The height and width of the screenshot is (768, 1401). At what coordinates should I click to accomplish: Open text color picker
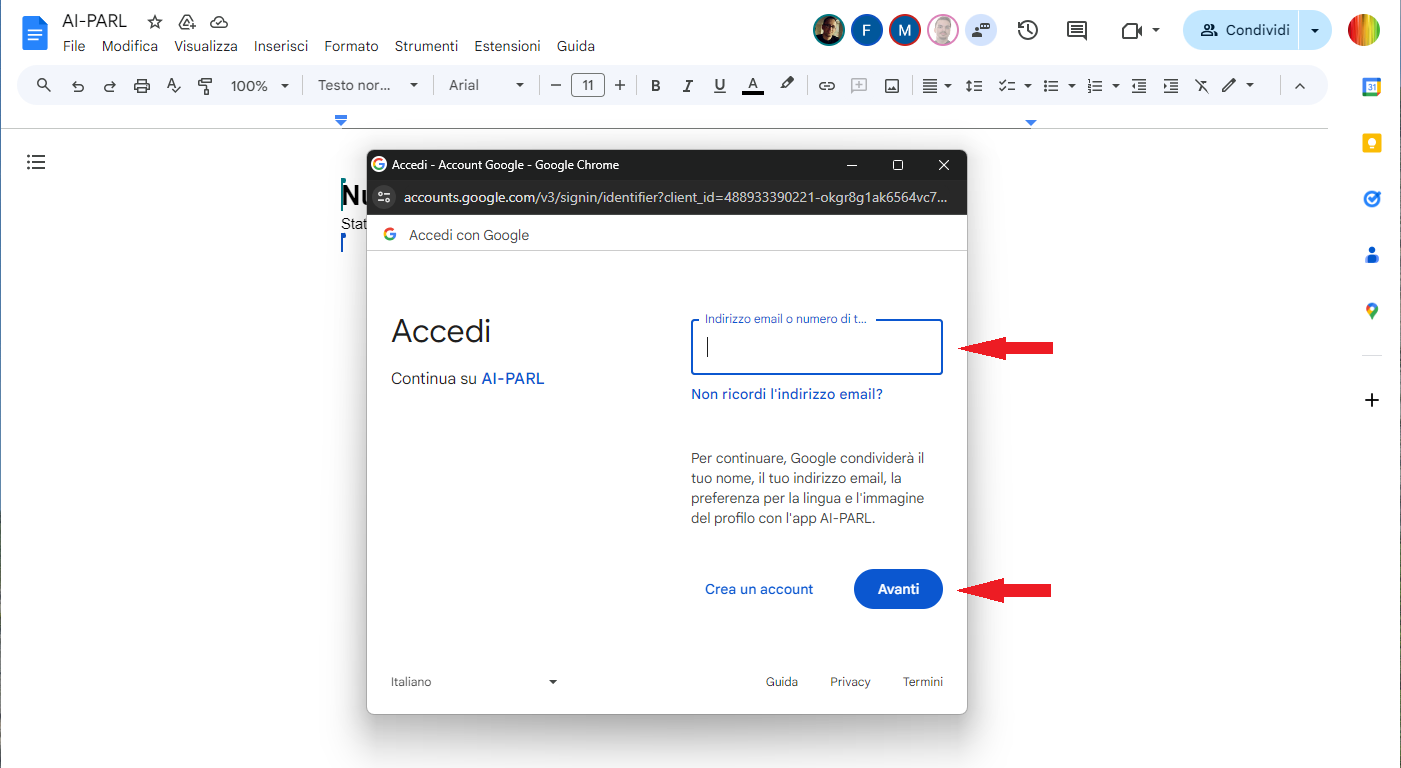(x=753, y=86)
